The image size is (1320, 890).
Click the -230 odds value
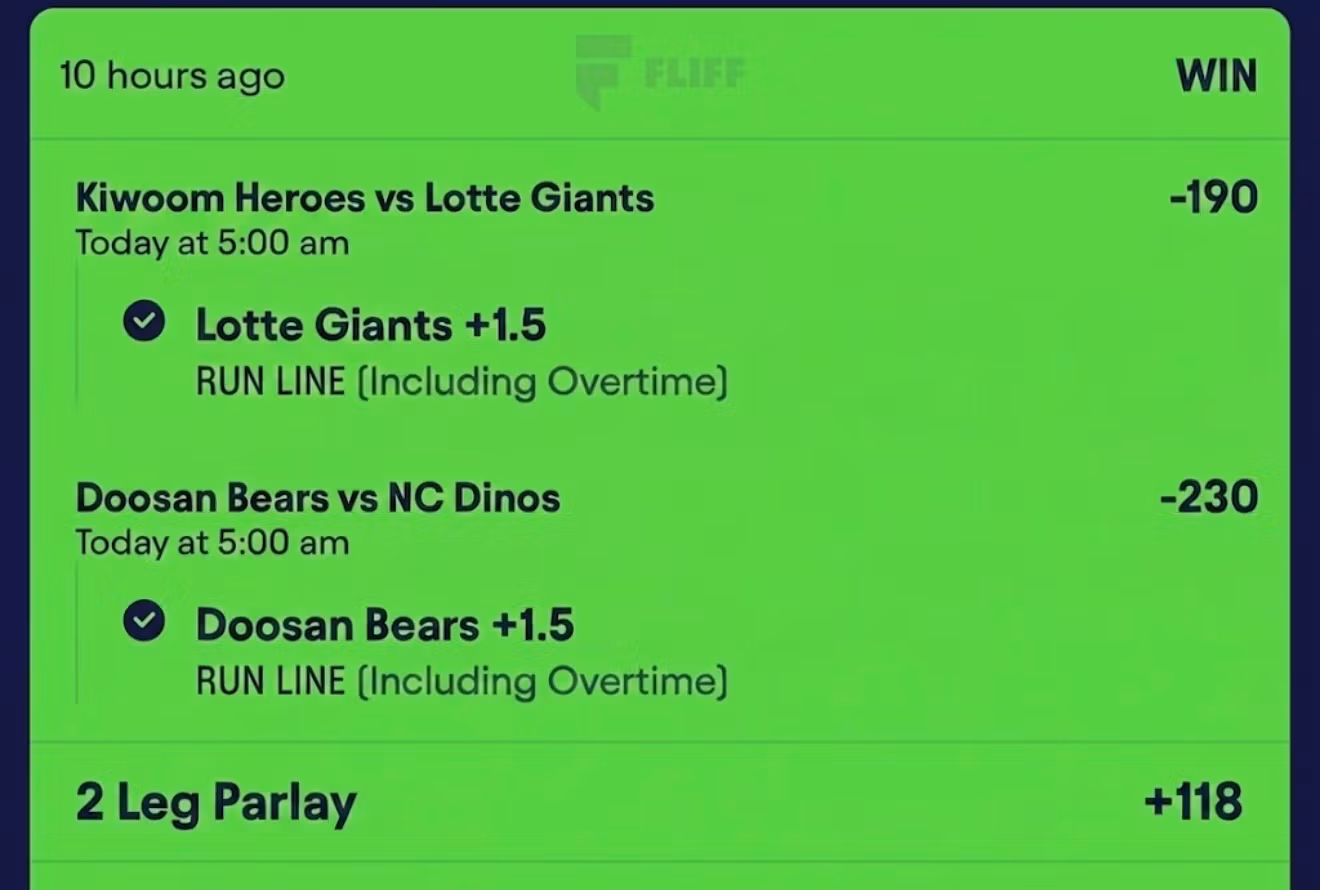1209,497
